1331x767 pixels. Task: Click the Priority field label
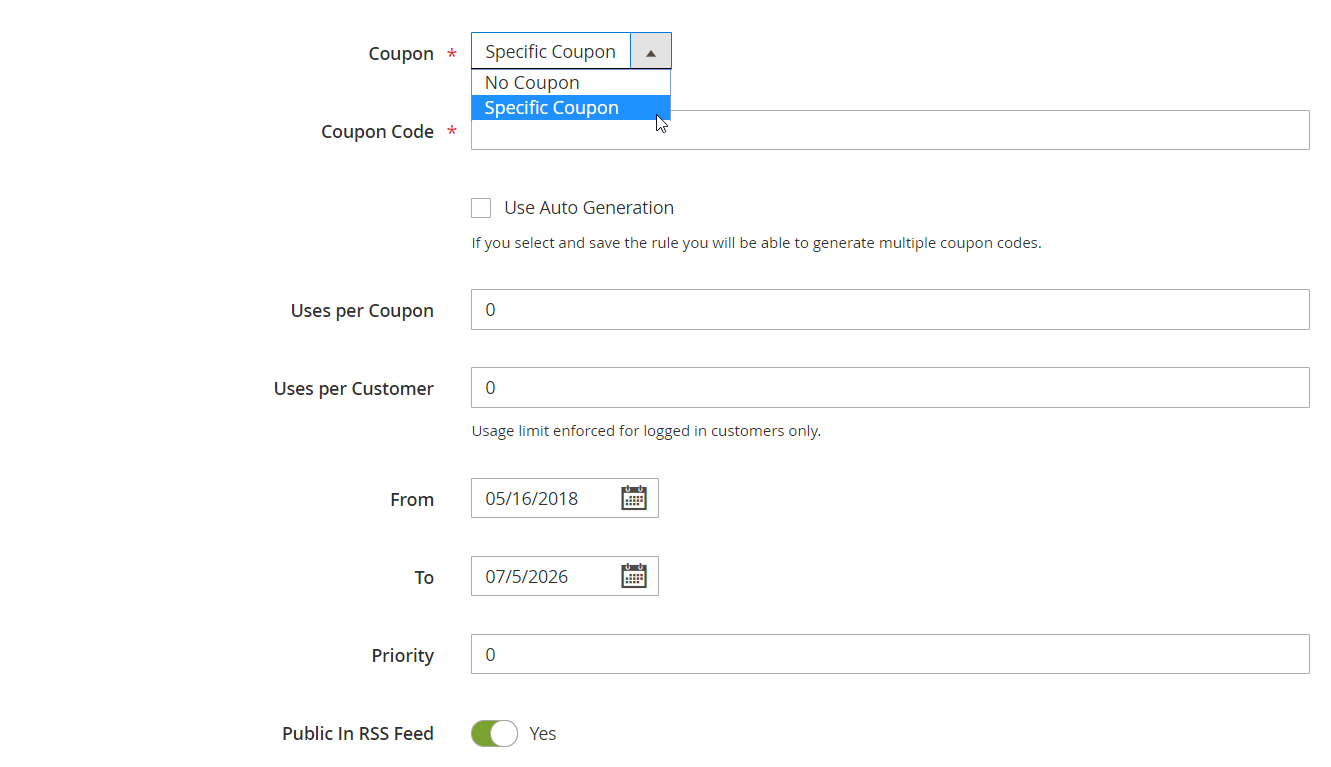pyautogui.click(x=402, y=656)
